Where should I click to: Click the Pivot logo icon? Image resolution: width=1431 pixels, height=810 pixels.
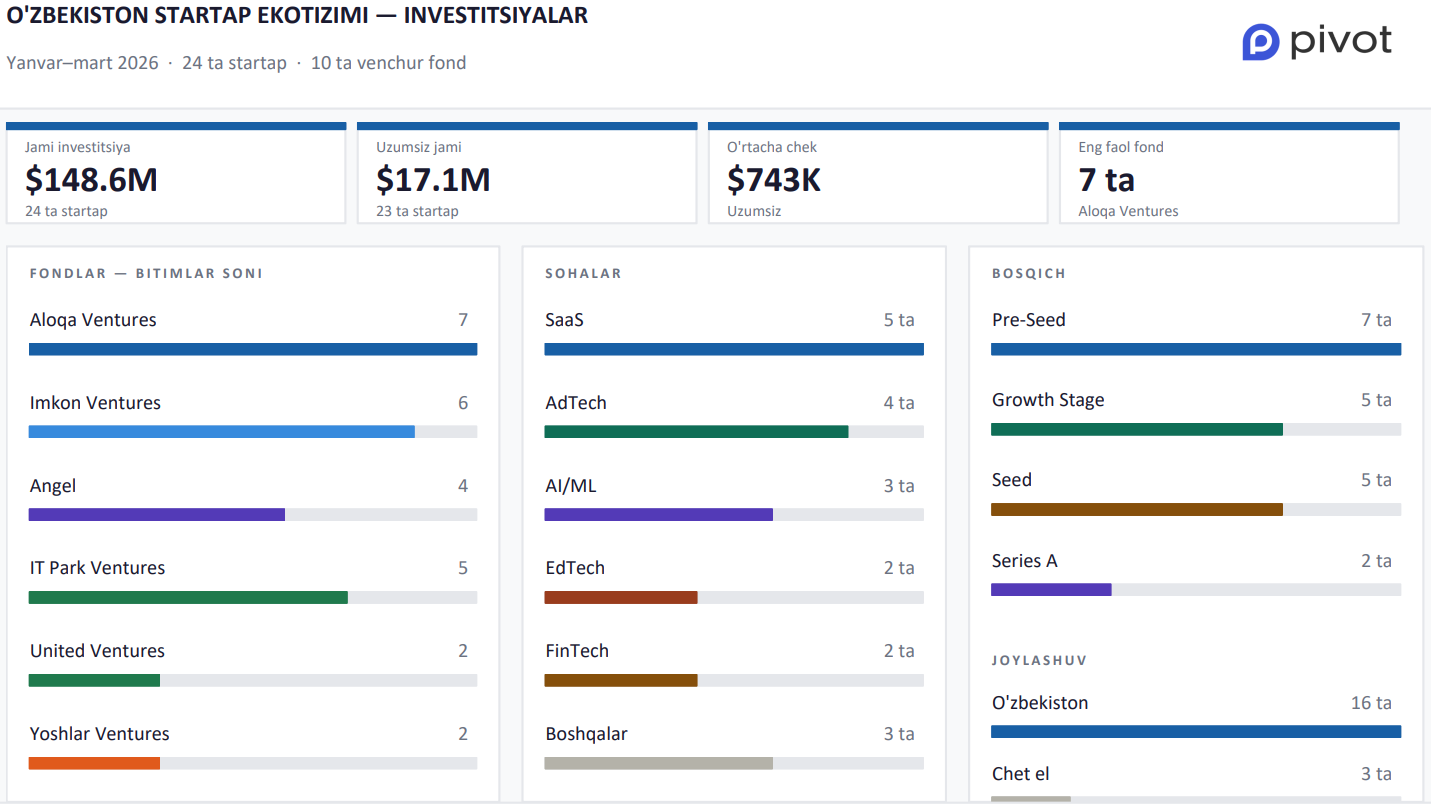click(x=1261, y=42)
